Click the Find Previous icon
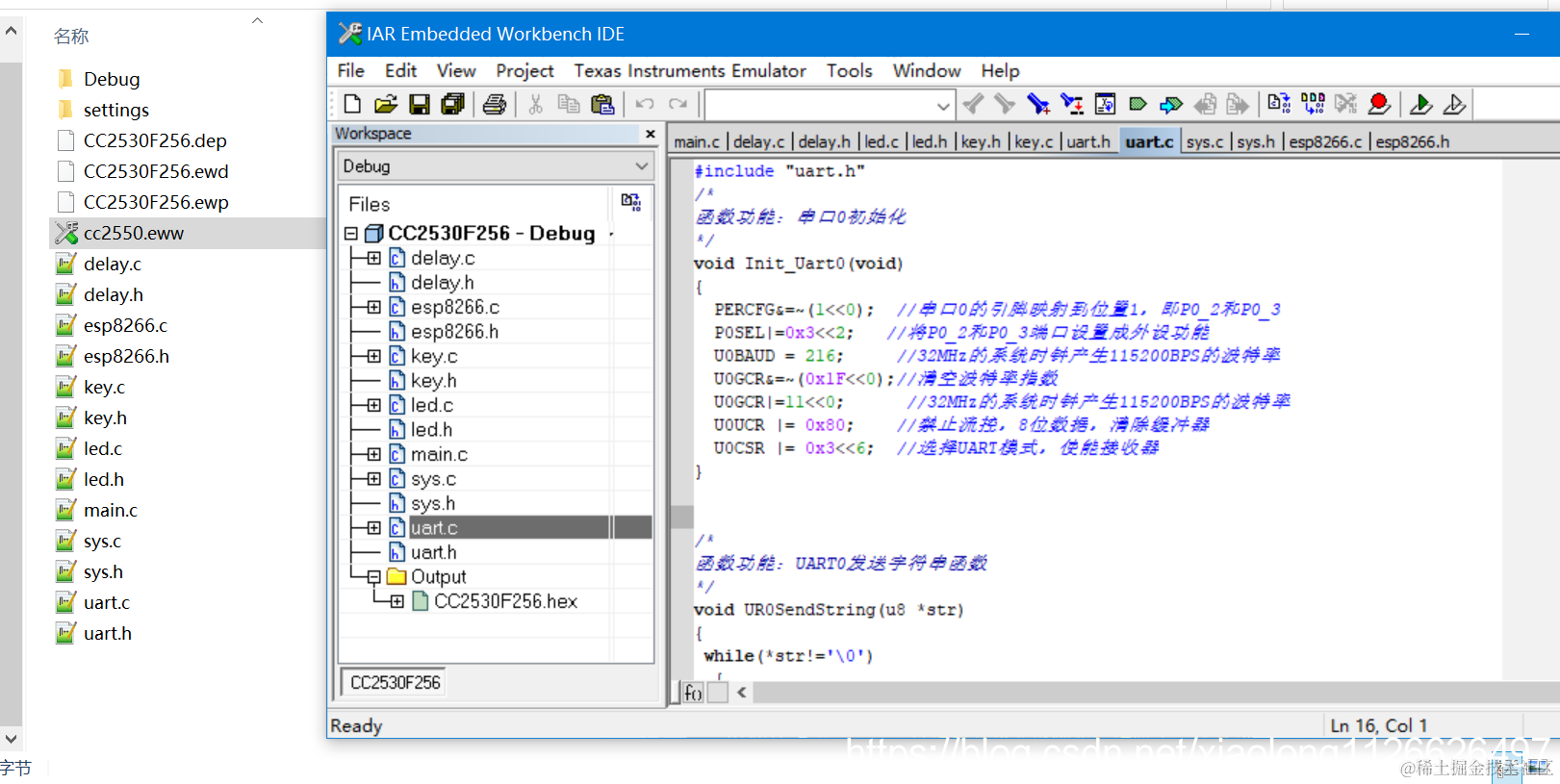This screenshot has width=1560, height=784. tap(974, 104)
